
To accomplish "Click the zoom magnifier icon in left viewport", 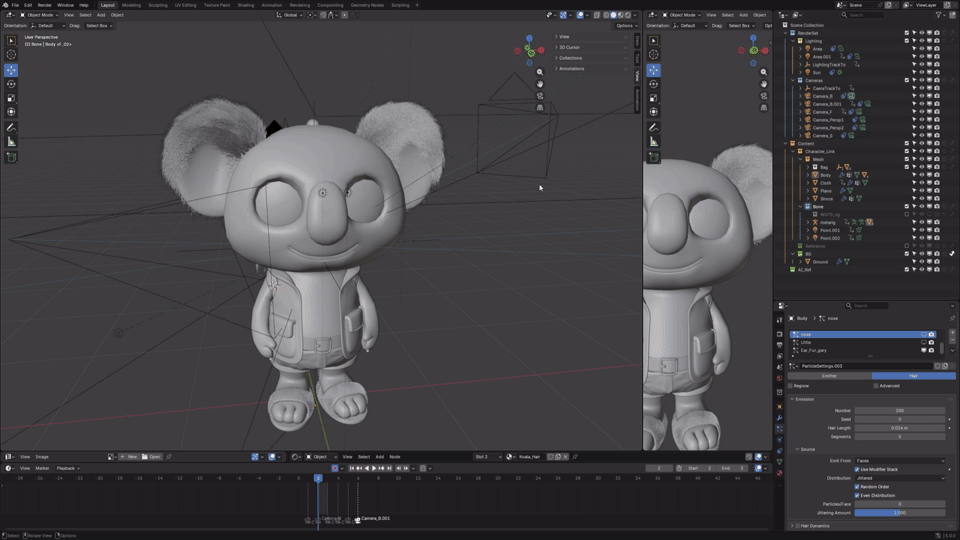I will (540, 72).
